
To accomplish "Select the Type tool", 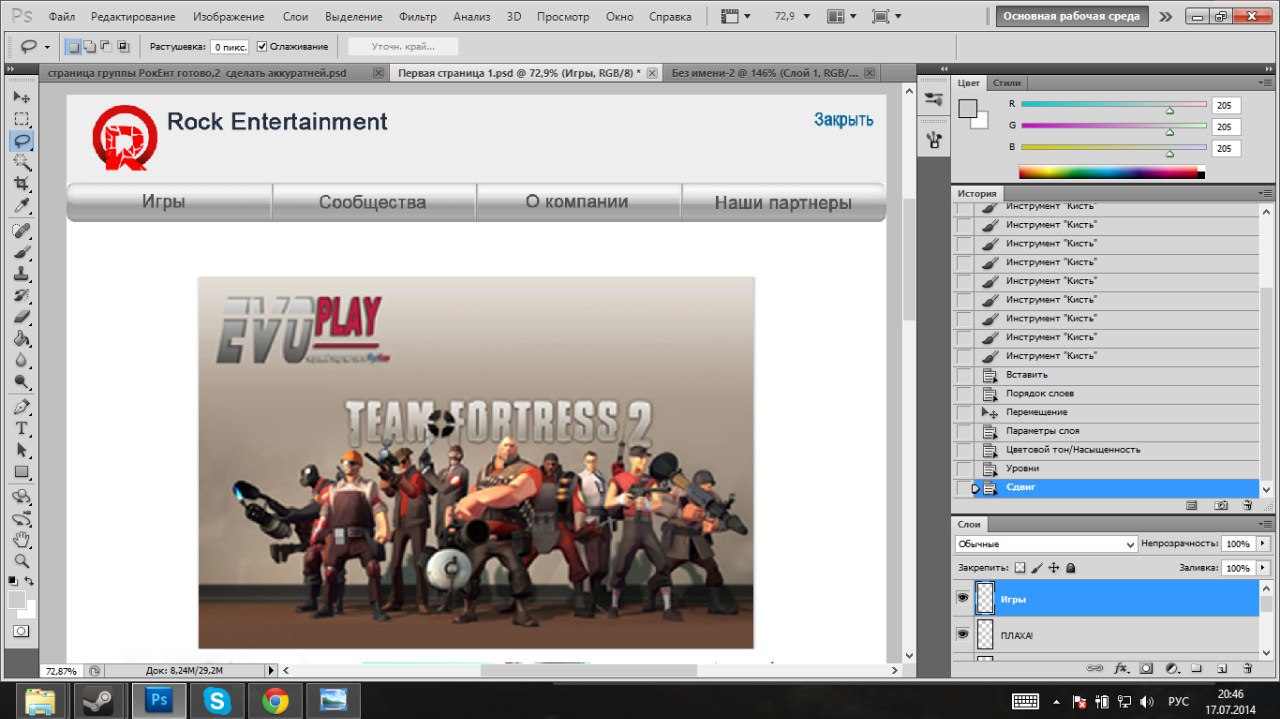I will coord(21,429).
